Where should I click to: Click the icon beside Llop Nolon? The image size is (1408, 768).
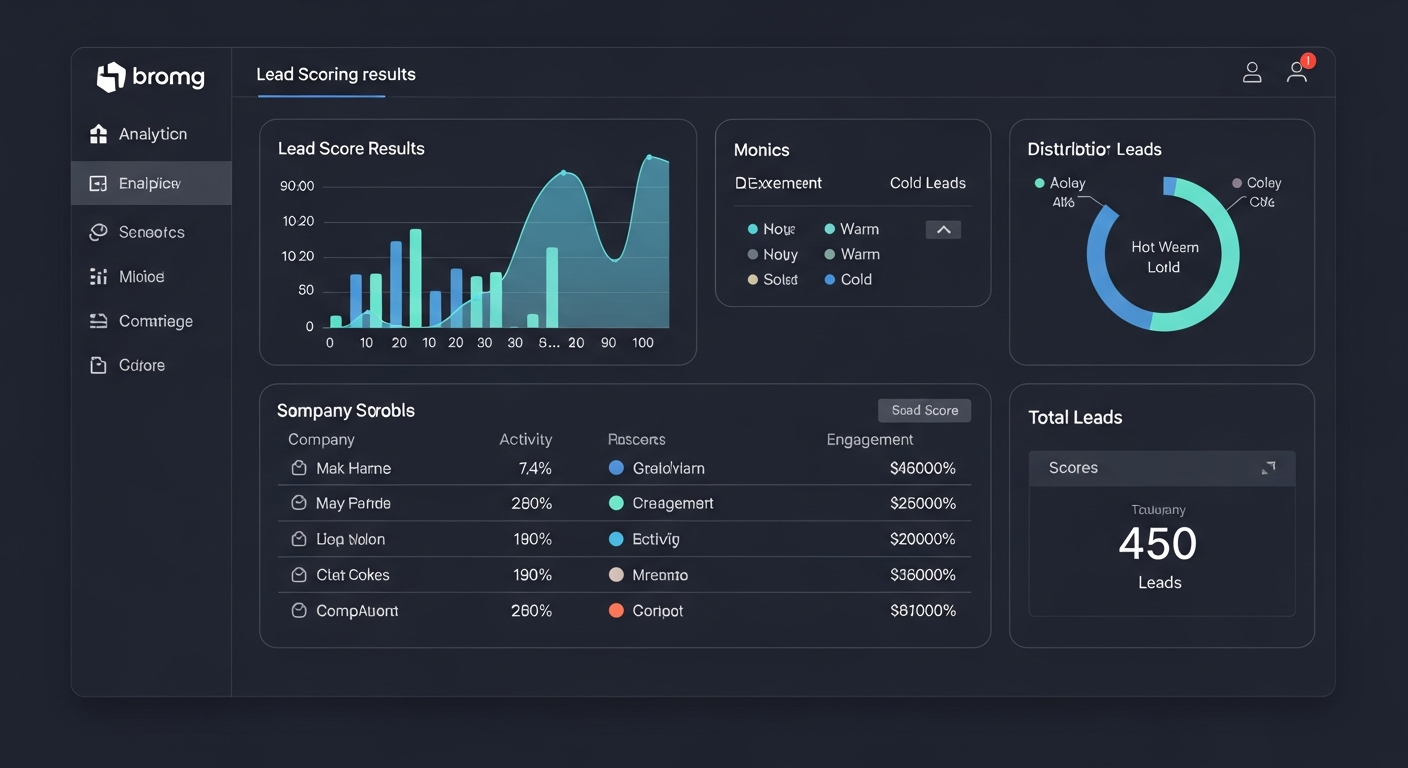coord(298,539)
